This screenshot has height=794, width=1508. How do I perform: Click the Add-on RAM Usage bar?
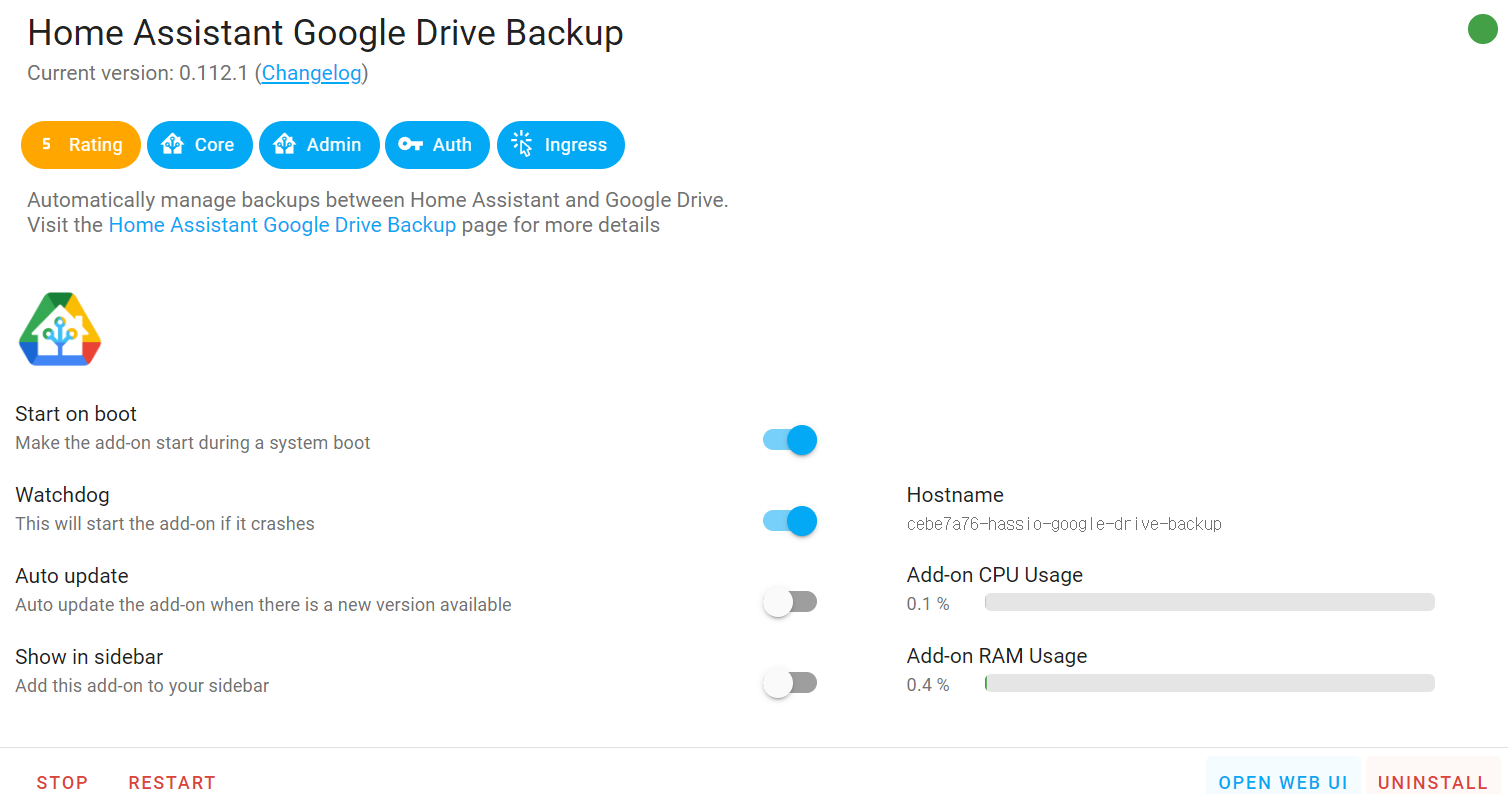click(x=1210, y=683)
